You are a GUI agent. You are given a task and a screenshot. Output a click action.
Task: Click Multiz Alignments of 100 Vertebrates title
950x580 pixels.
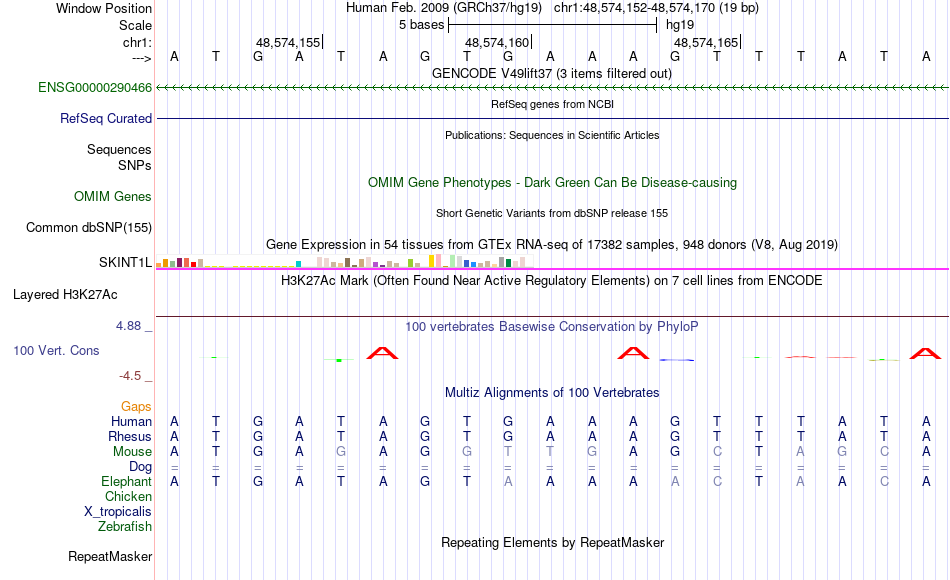coord(552,393)
